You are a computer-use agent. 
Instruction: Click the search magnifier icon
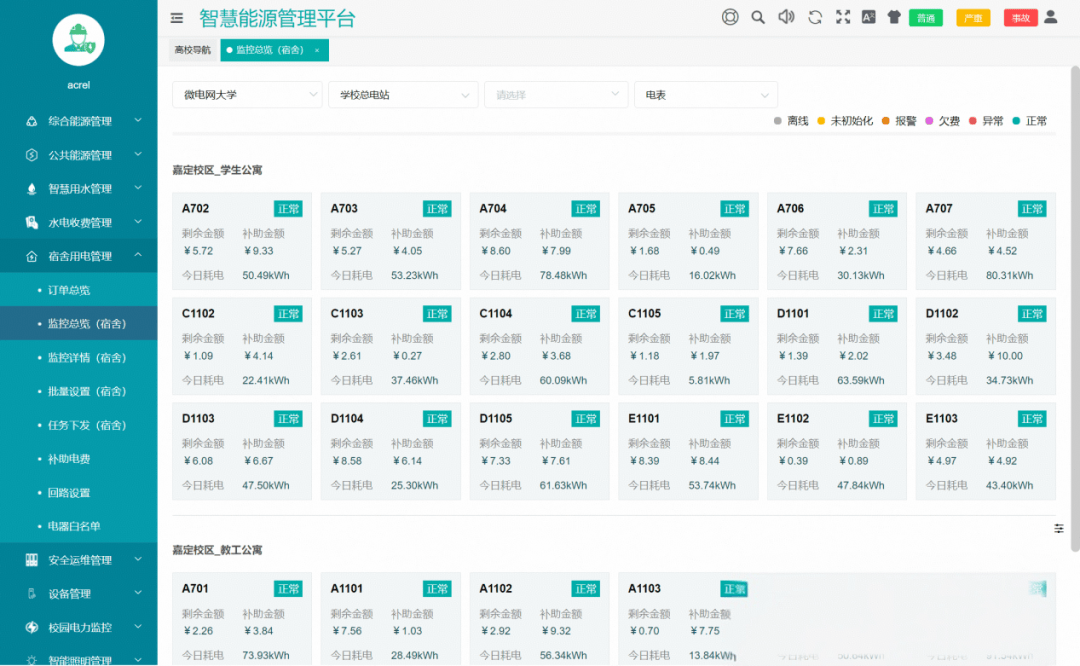[758, 17]
